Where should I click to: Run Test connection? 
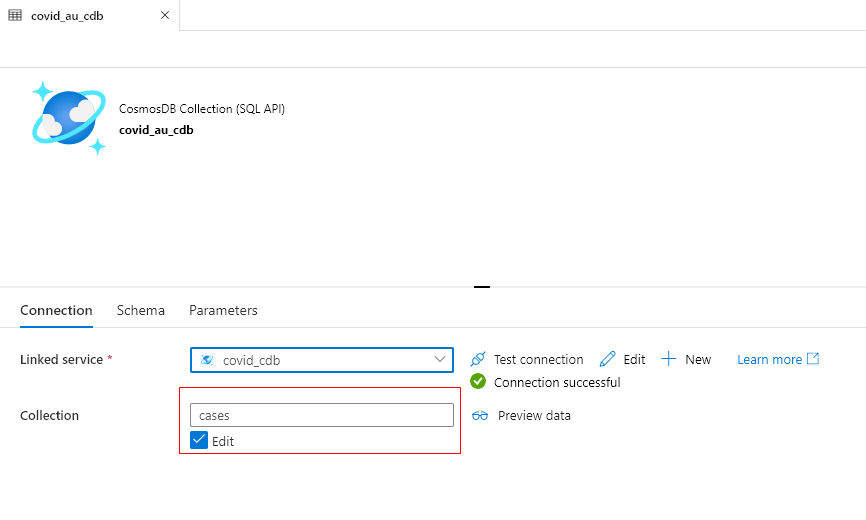coord(538,359)
